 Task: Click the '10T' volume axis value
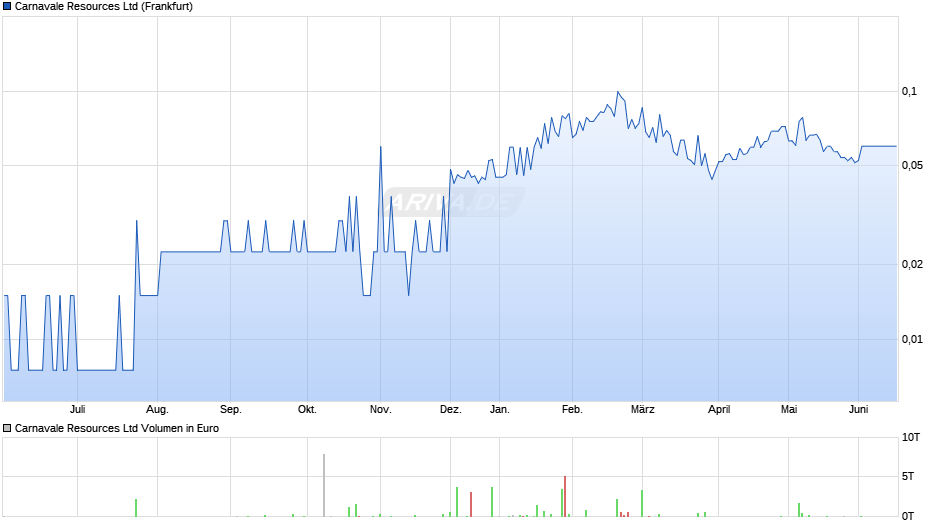tap(911, 437)
